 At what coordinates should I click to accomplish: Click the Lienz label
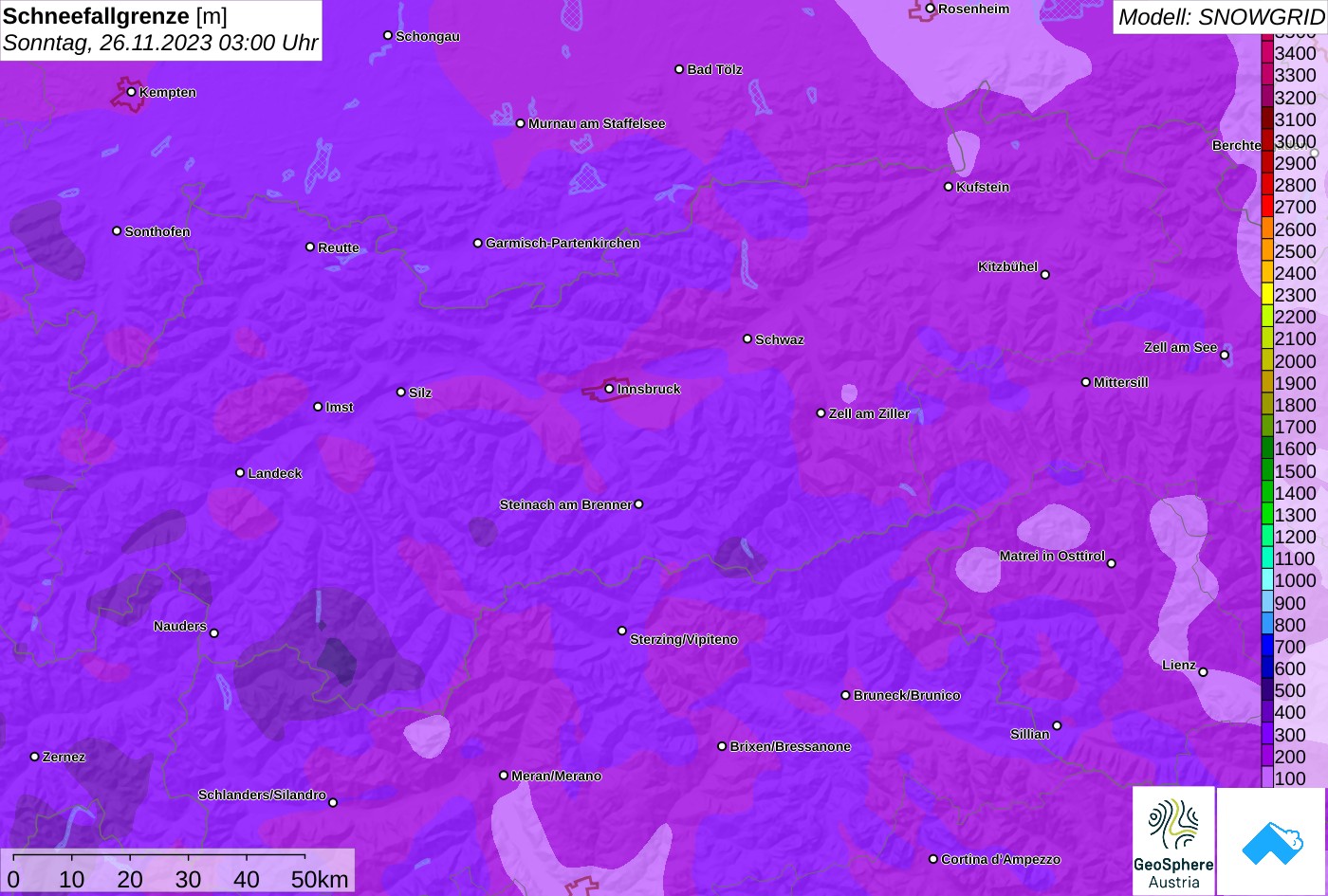[x=1179, y=665]
